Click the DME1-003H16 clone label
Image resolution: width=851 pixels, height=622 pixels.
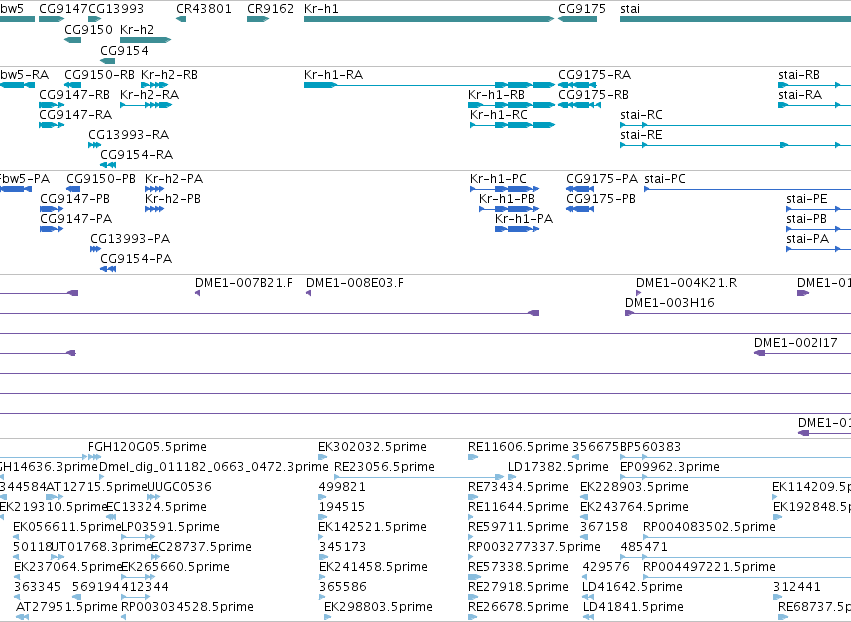(x=670, y=303)
